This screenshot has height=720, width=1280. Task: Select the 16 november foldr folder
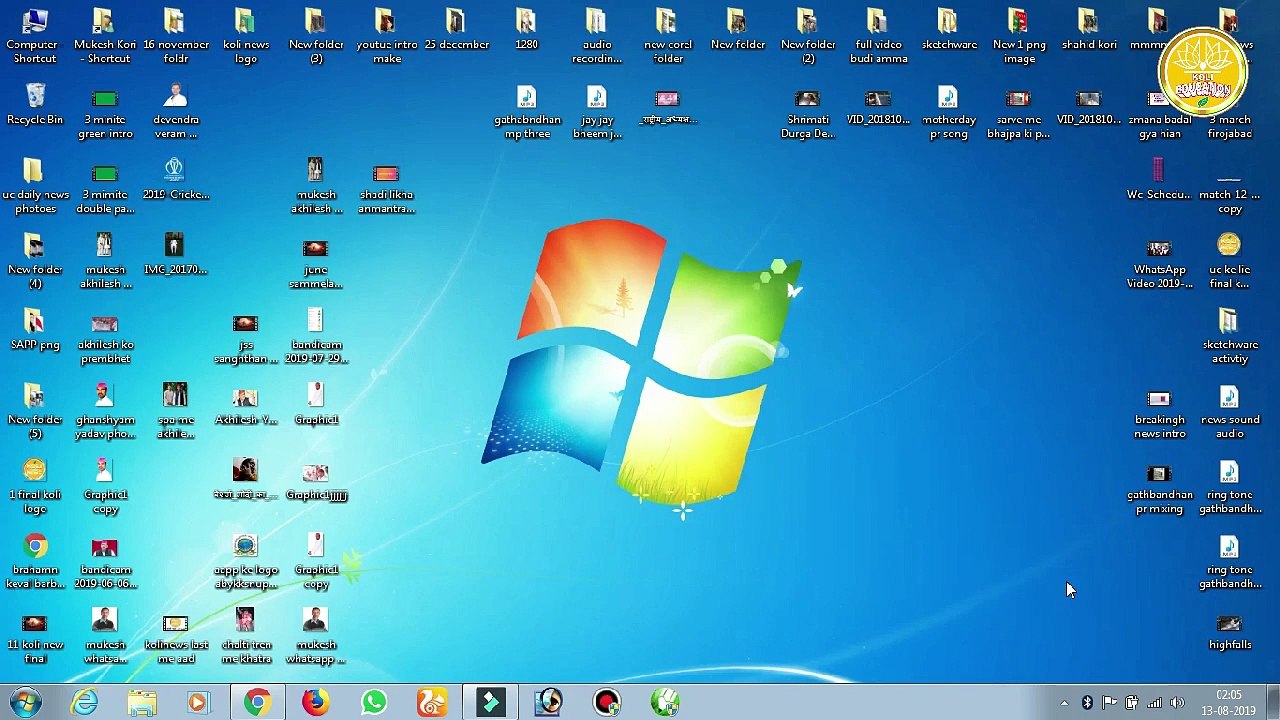tap(176, 37)
